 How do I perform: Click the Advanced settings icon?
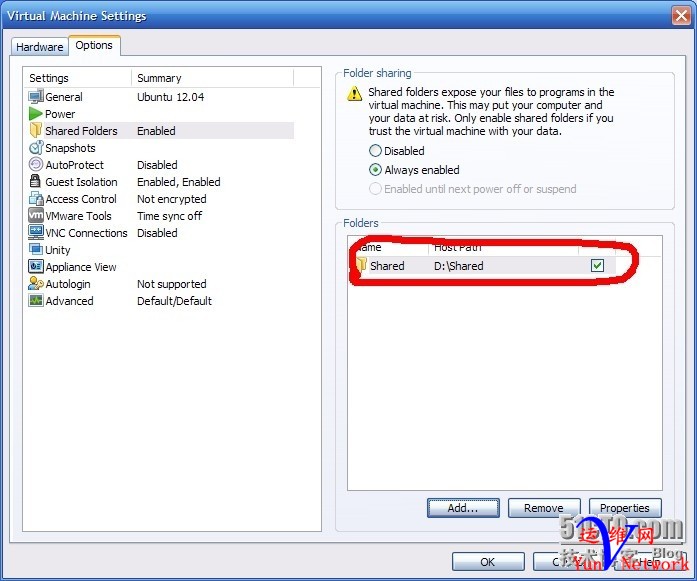36,301
